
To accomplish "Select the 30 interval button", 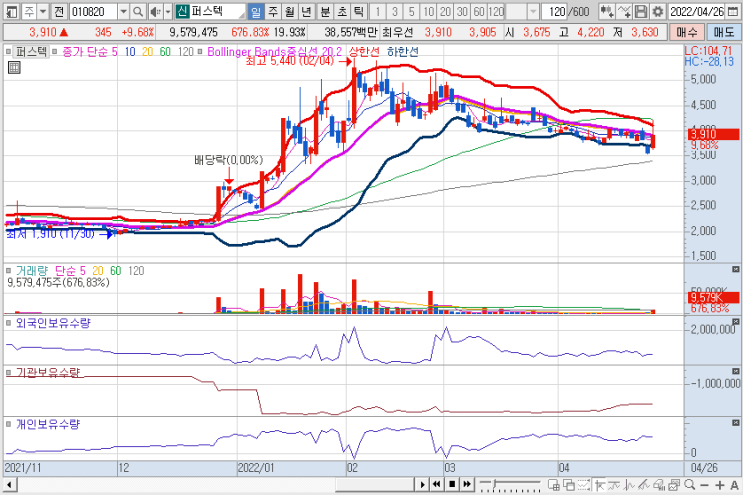I will [462, 11].
